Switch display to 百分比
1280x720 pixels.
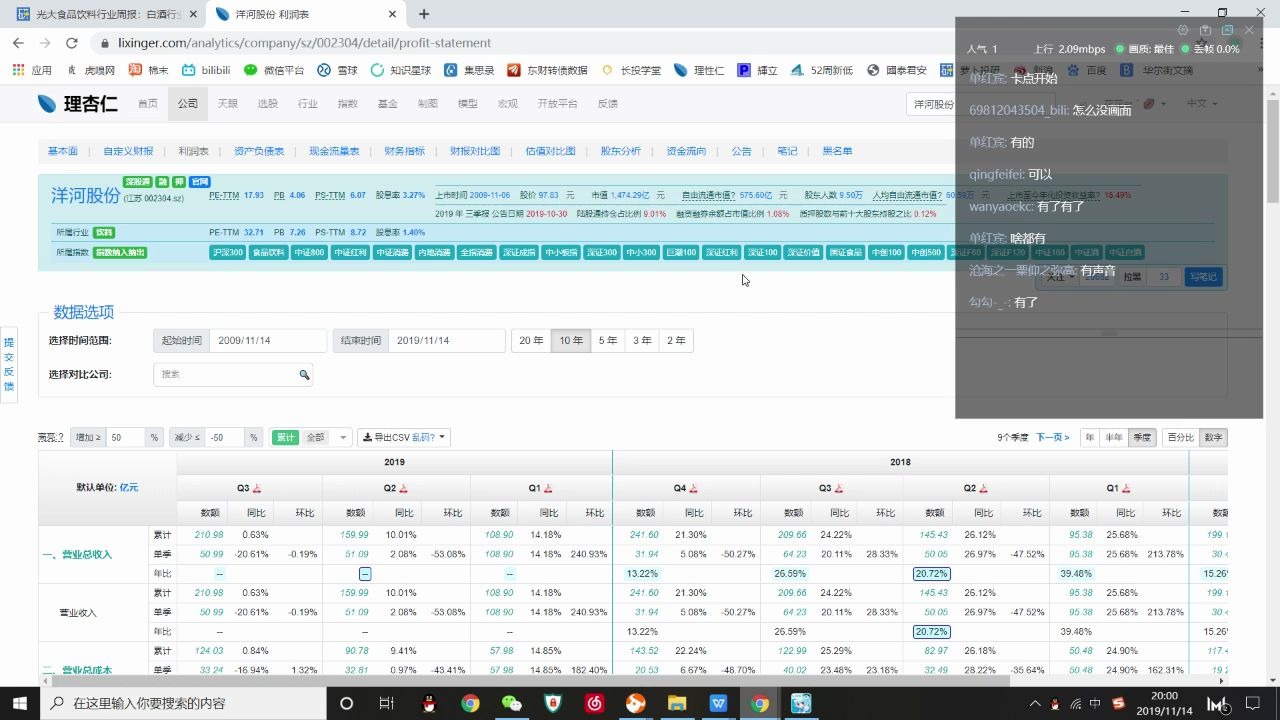point(1181,437)
